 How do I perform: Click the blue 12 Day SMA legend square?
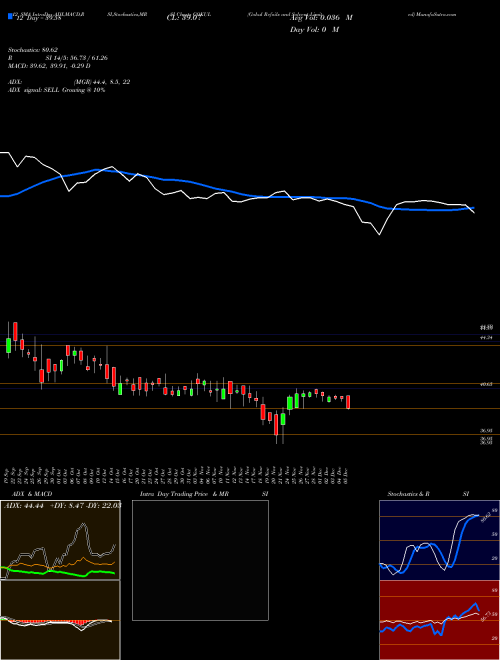[11, 16]
